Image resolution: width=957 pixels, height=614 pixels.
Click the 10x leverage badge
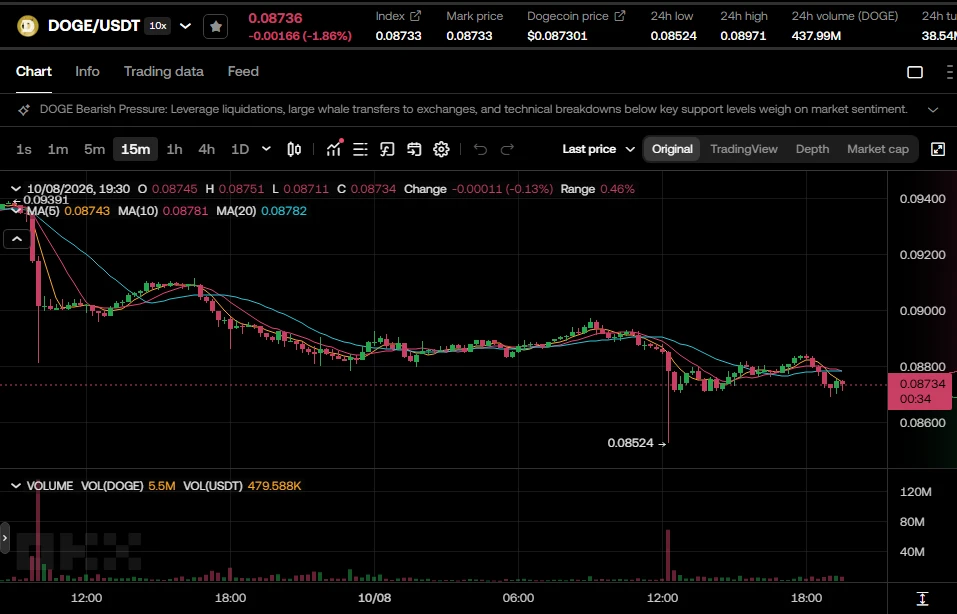[158, 26]
